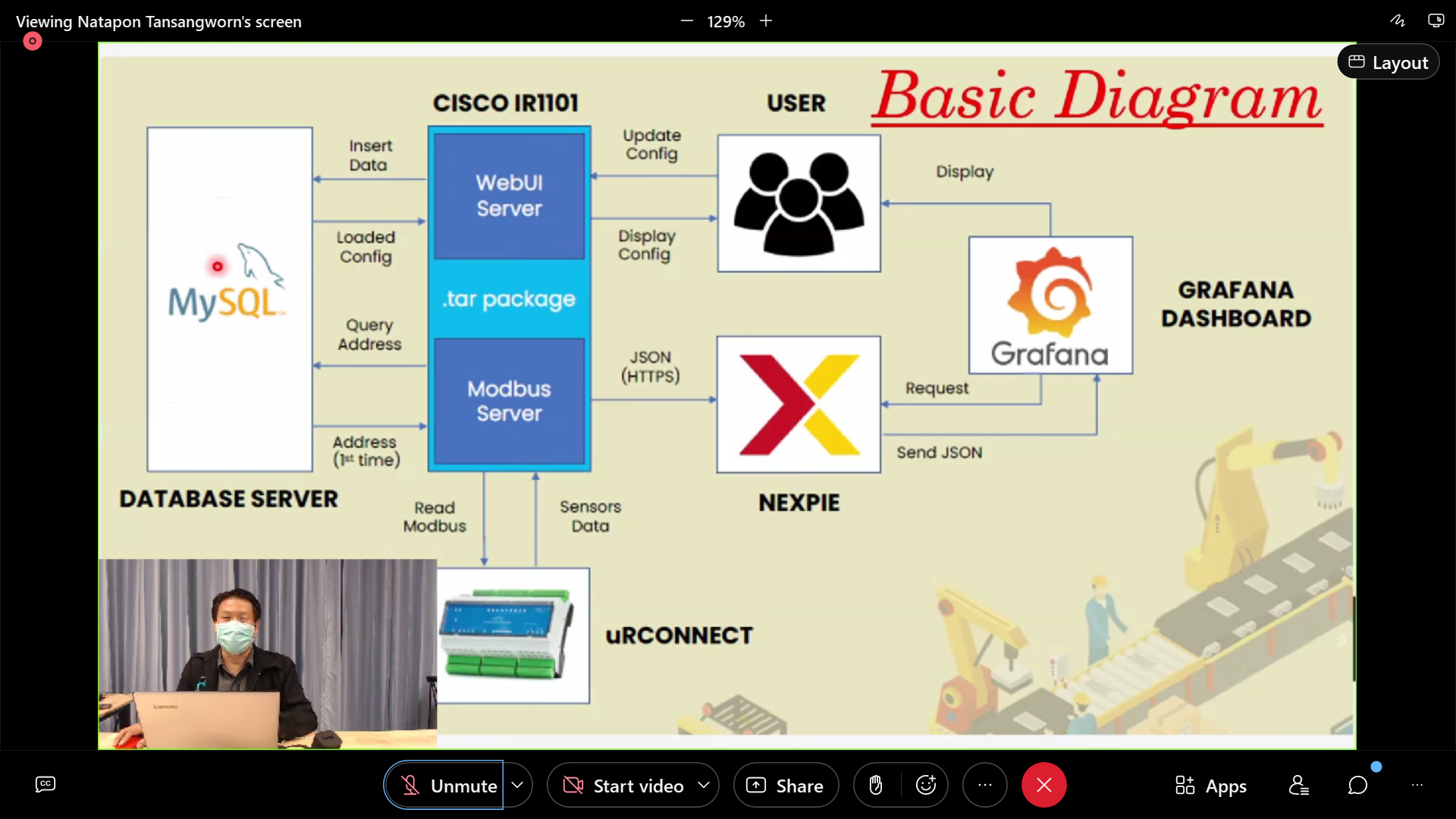Click the uRCONNECT caption text
1456x819 pixels.
[x=679, y=635]
